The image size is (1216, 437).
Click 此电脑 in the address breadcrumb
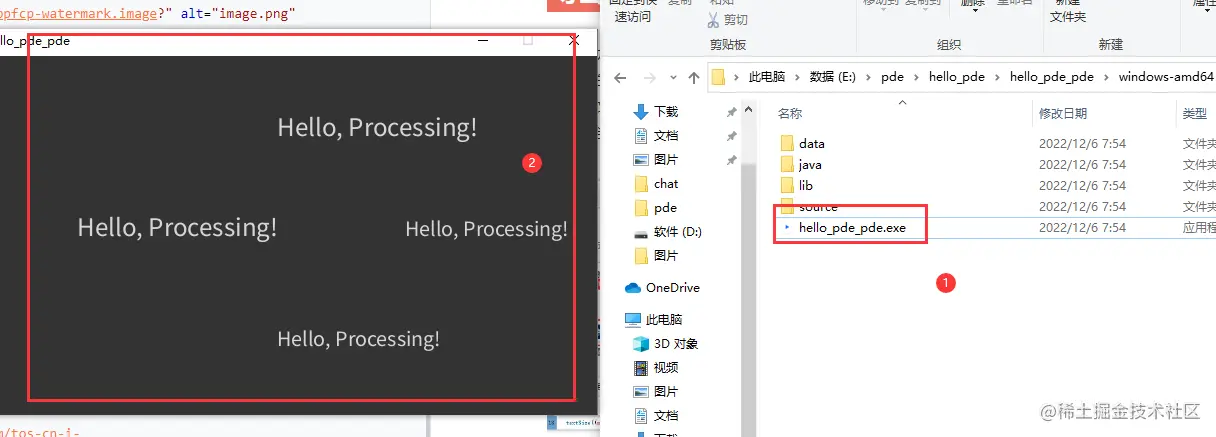(x=766, y=77)
